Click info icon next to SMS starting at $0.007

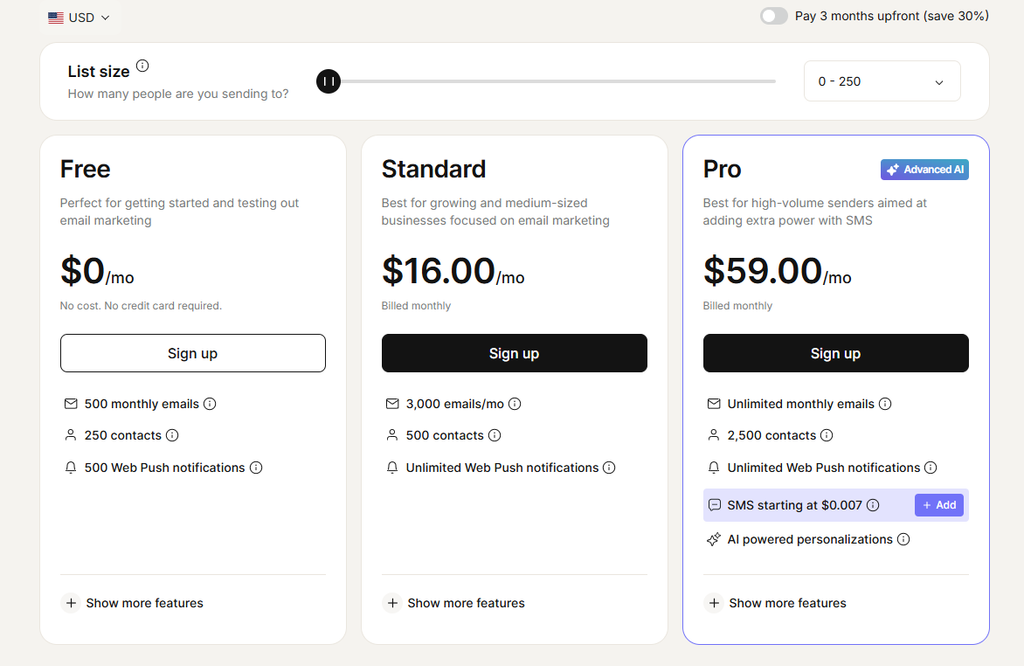tap(872, 505)
